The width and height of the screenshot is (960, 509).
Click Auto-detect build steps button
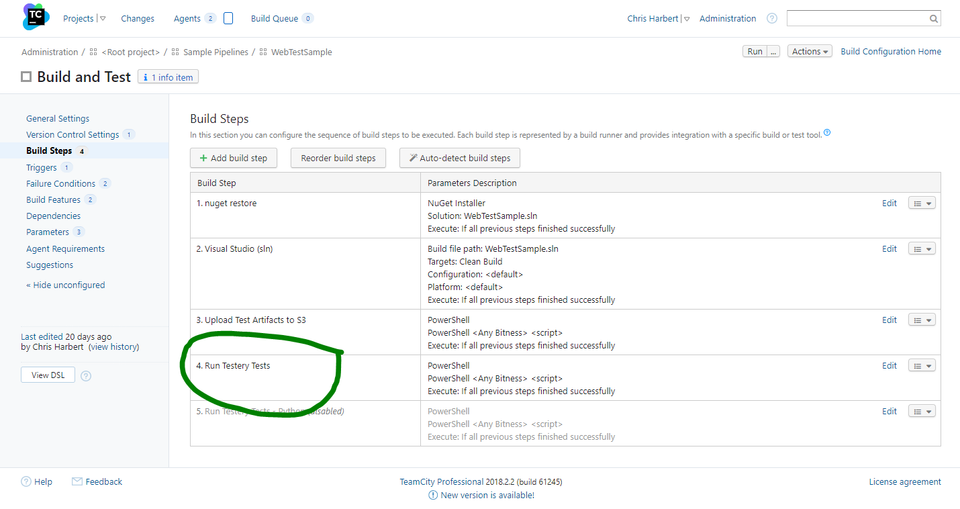(460, 158)
